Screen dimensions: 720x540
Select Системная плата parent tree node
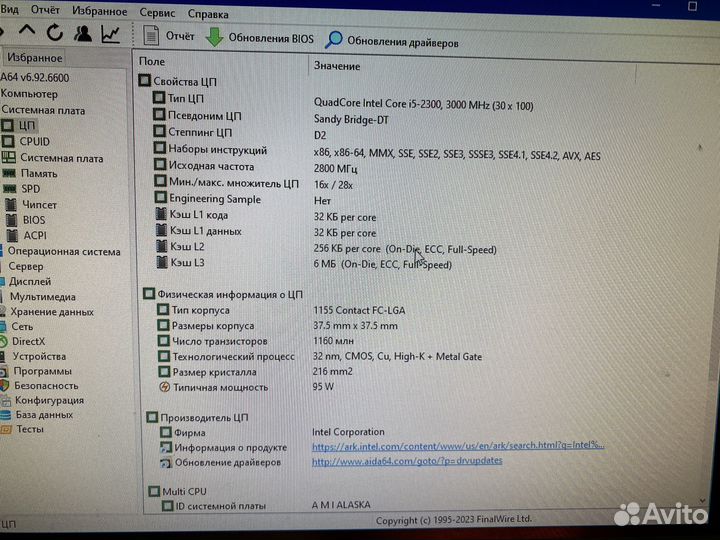coord(43,110)
